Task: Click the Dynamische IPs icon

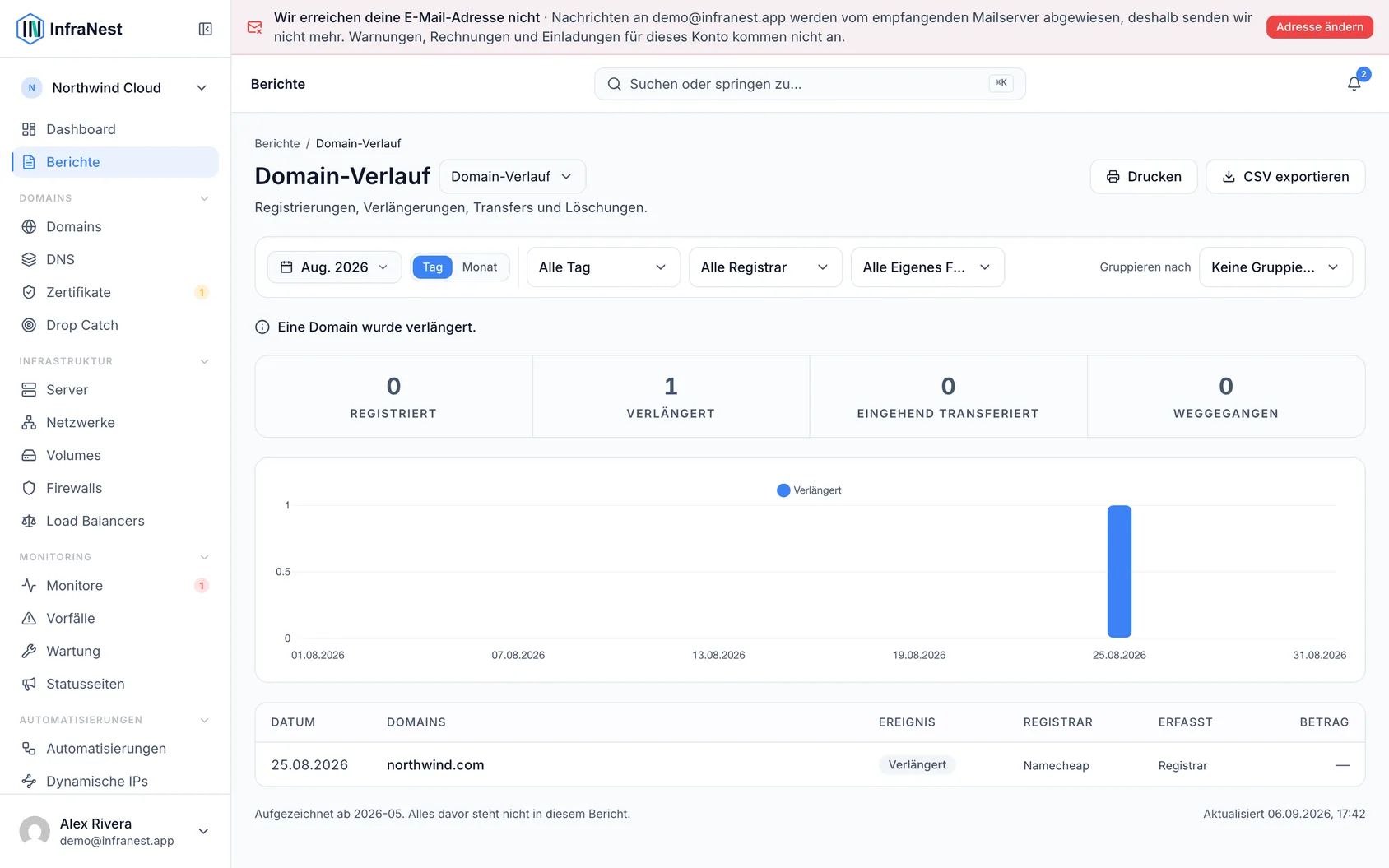Action: tap(29, 781)
